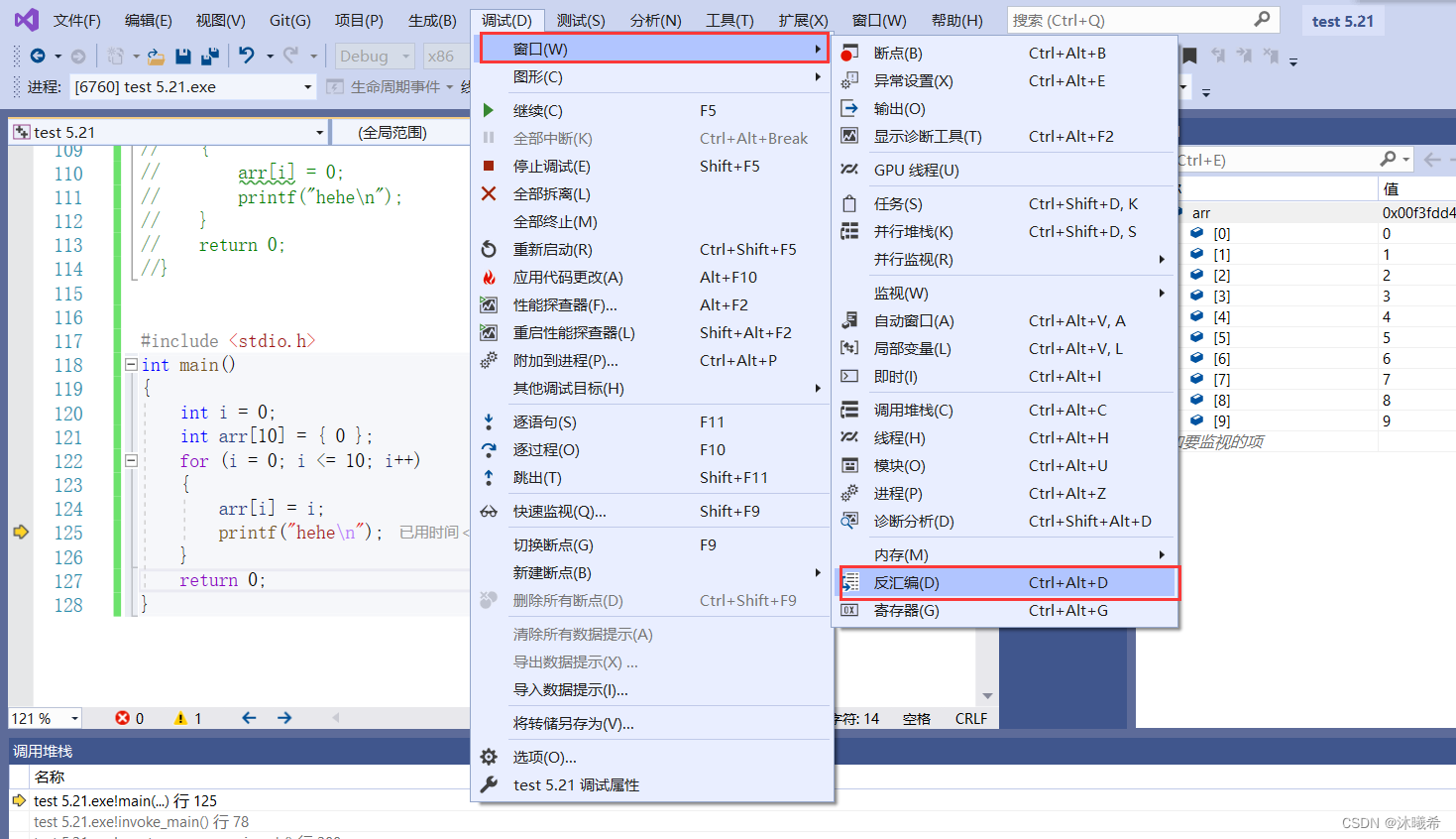Click Quick Watch (快速监视) glasses icon

coord(488,512)
